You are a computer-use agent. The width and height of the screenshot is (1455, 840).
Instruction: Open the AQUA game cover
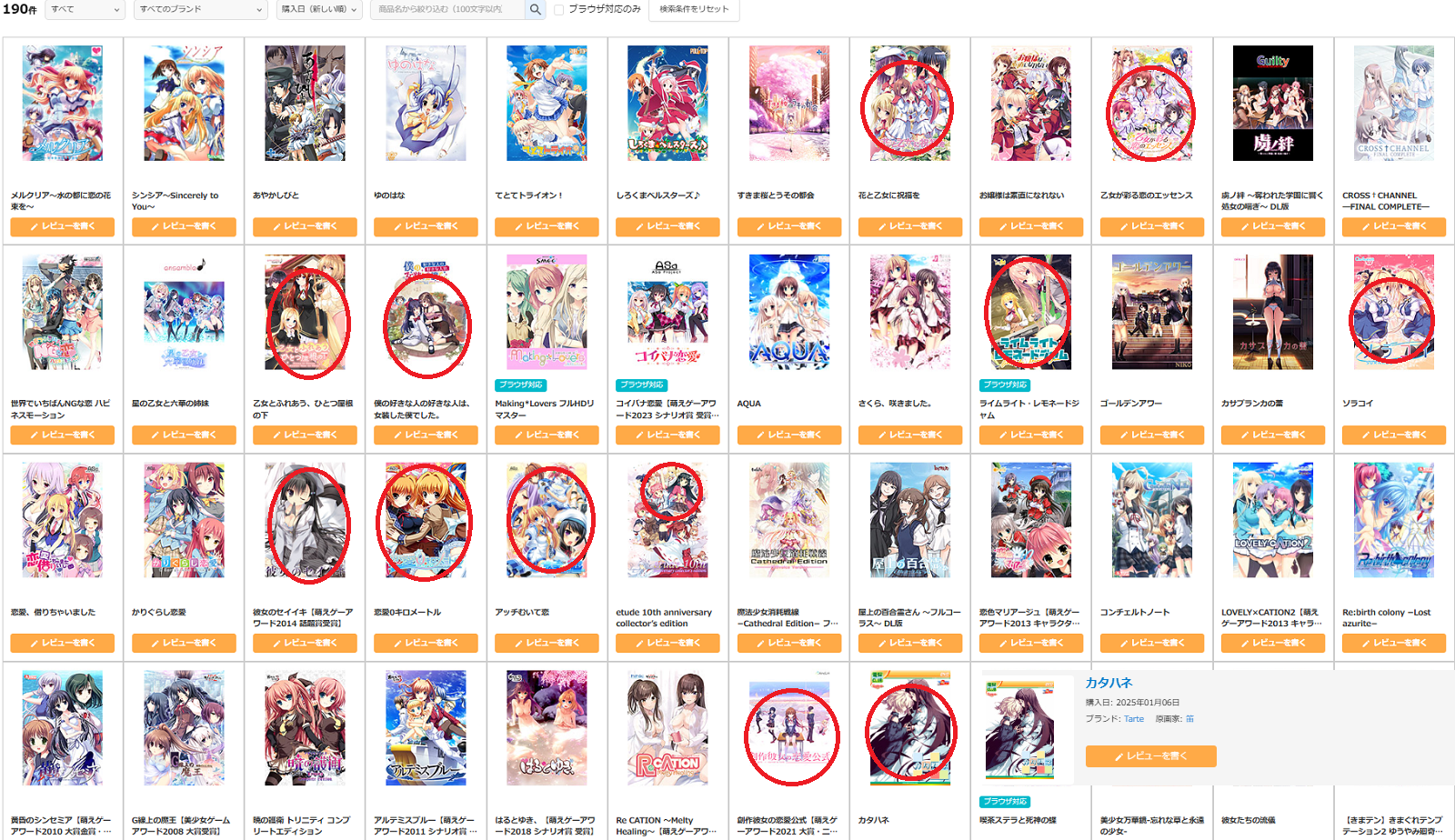click(789, 312)
